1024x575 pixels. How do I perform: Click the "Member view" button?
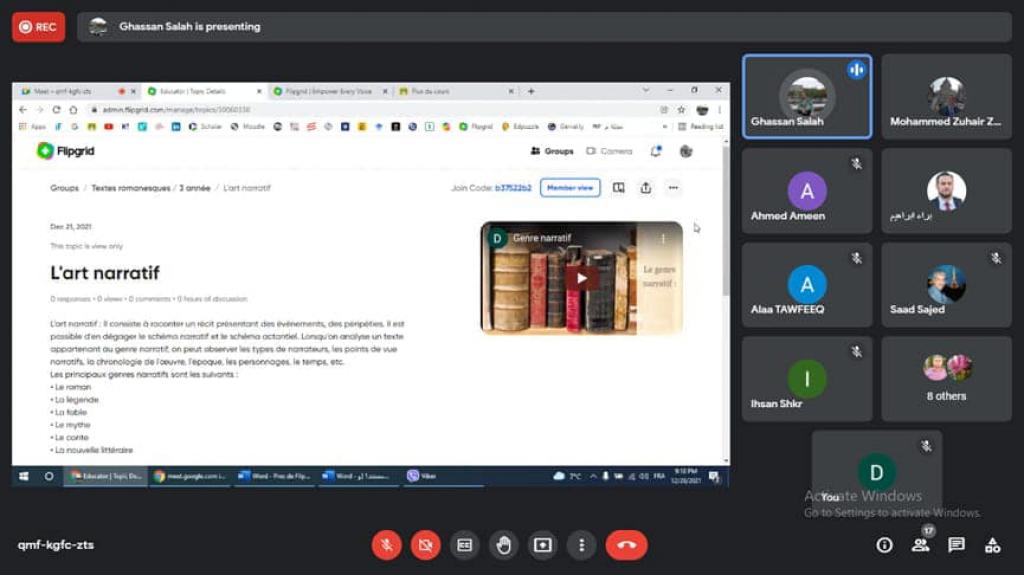(570, 187)
